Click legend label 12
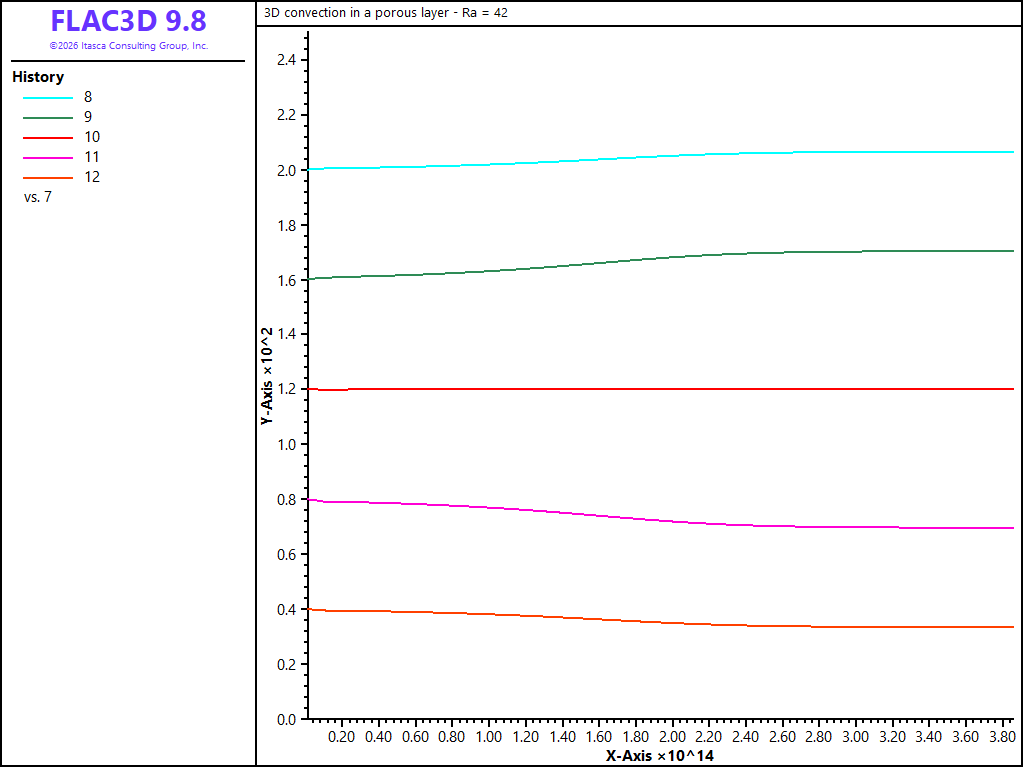This screenshot has width=1024, height=768. [x=92, y=177]
